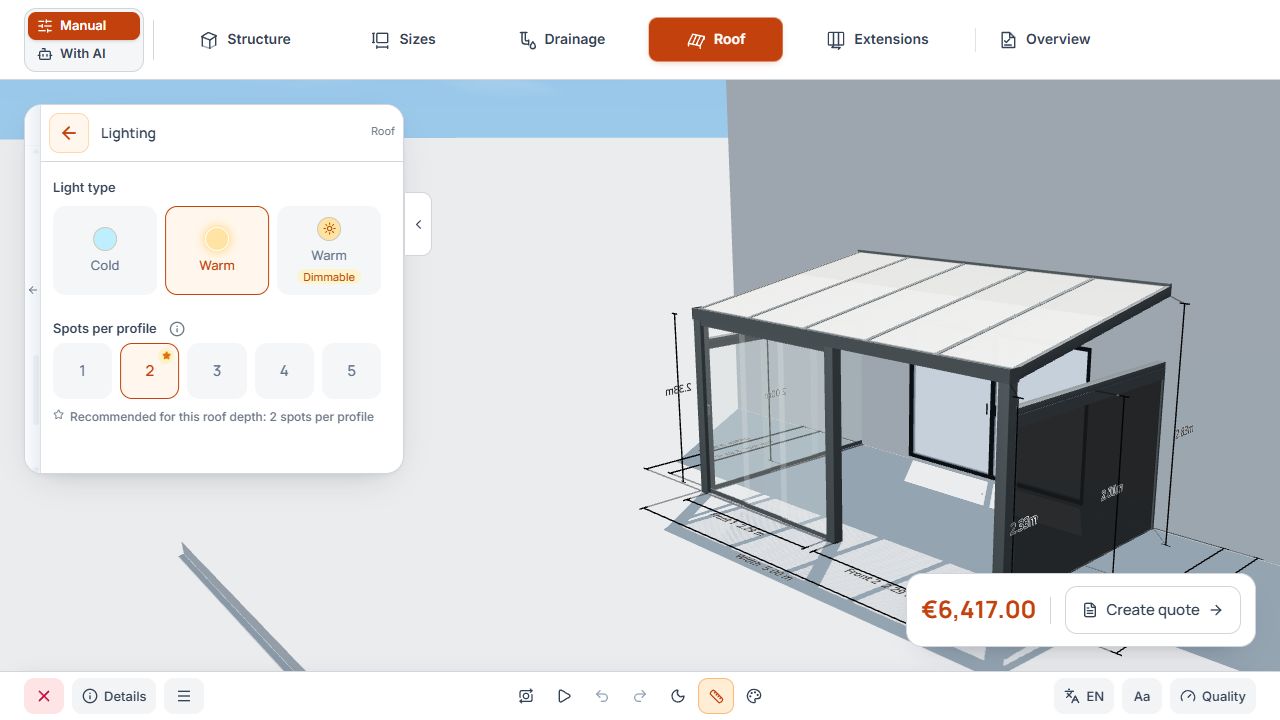Open the EN language selector

[x=1084, y=696]
